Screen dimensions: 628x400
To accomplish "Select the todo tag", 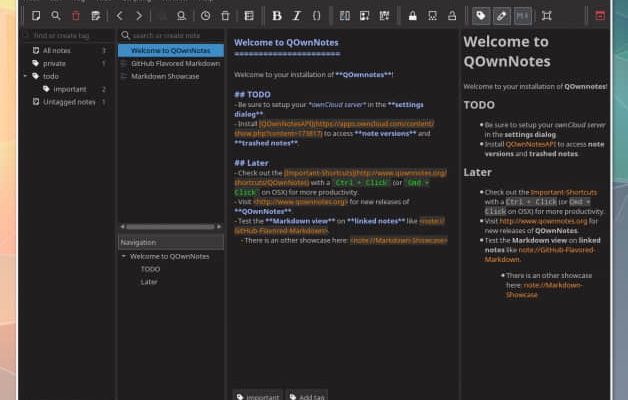I will [51, 76].
